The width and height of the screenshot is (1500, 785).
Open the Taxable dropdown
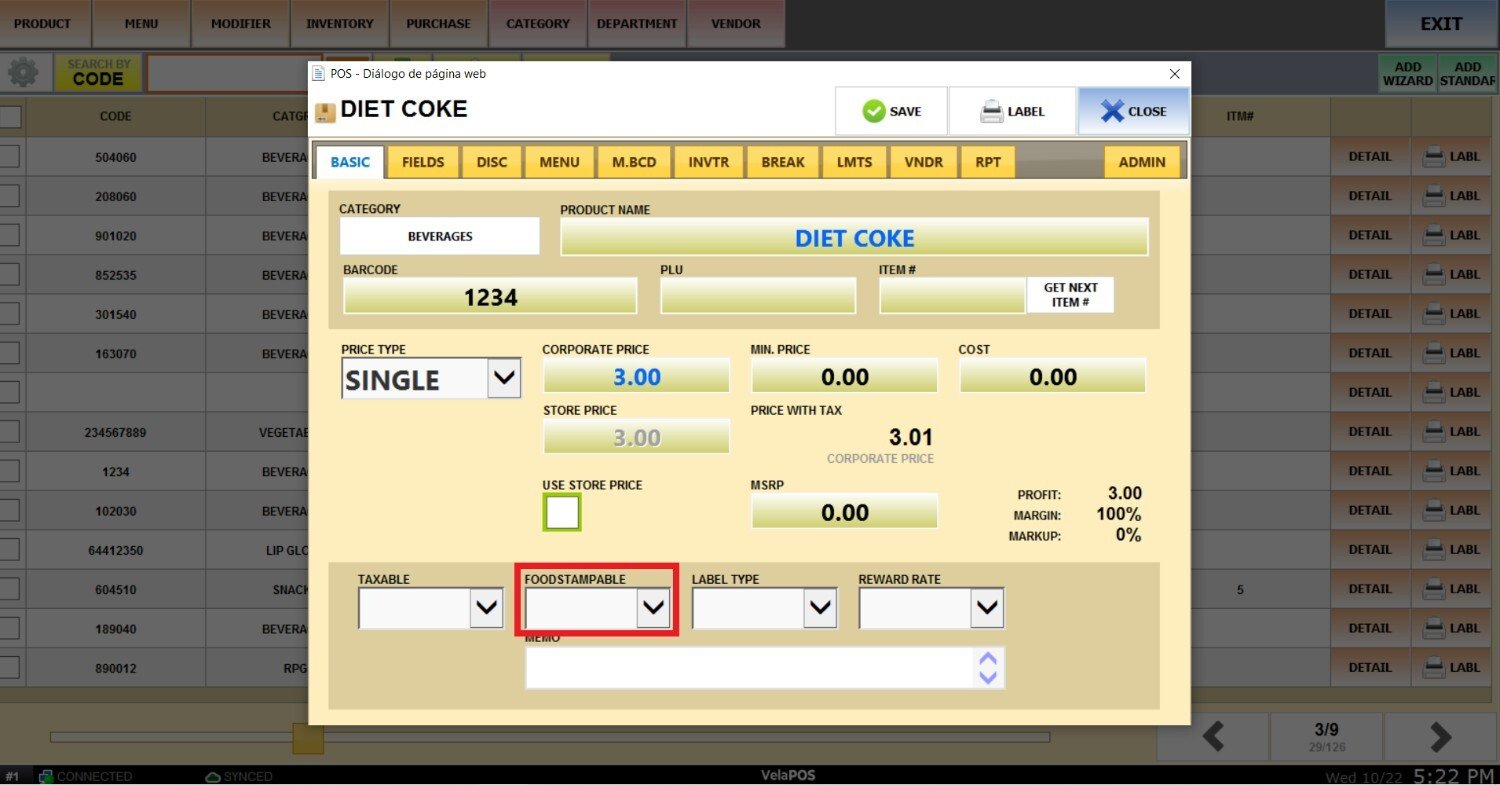pos(486,607)
